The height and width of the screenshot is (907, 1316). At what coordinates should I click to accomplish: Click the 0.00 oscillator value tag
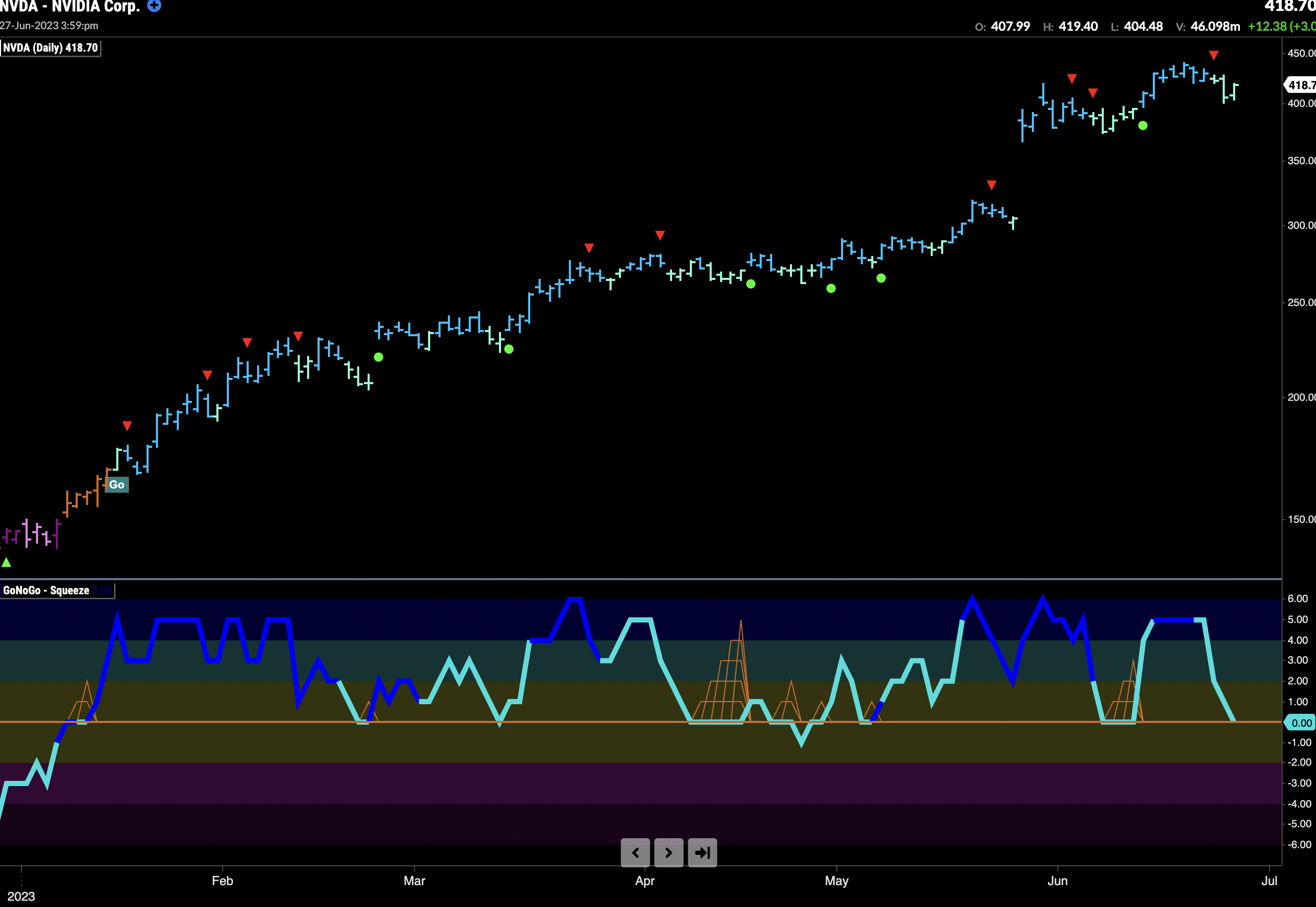(x=1301, y=723)
